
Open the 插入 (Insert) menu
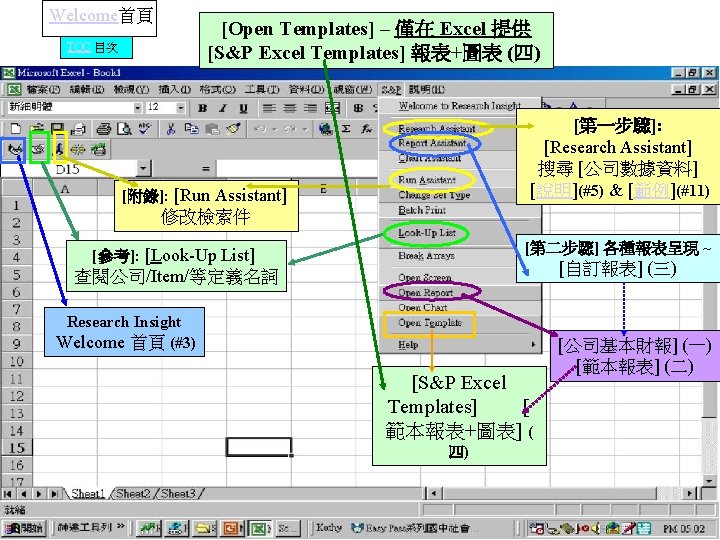coord(174,89)
